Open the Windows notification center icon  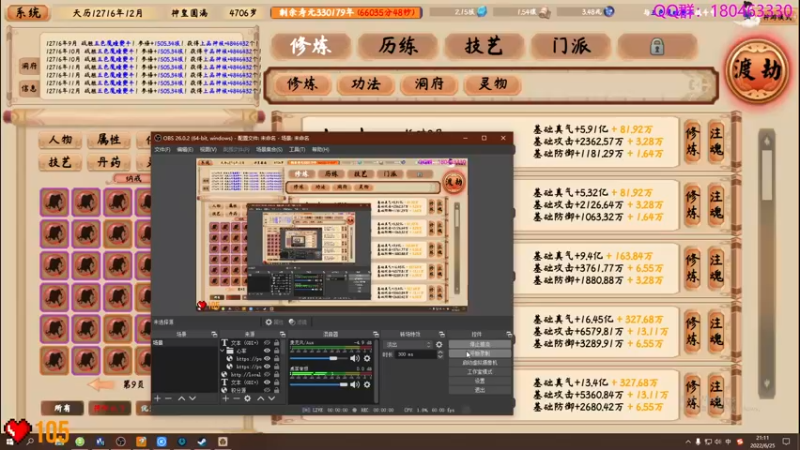pyautogui.click(x=786, y=441)
